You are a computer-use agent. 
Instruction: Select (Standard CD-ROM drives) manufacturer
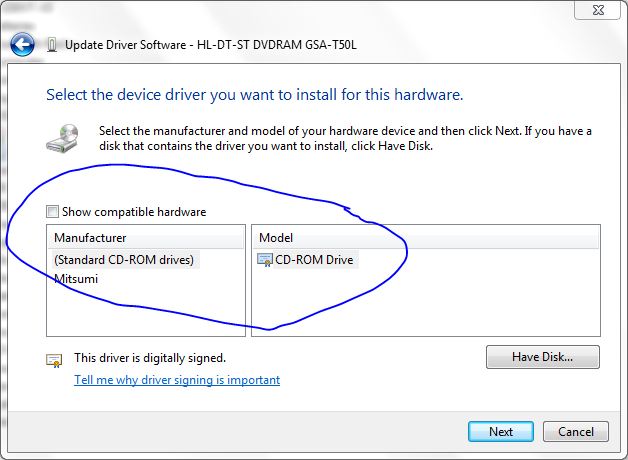click(124, 260)
